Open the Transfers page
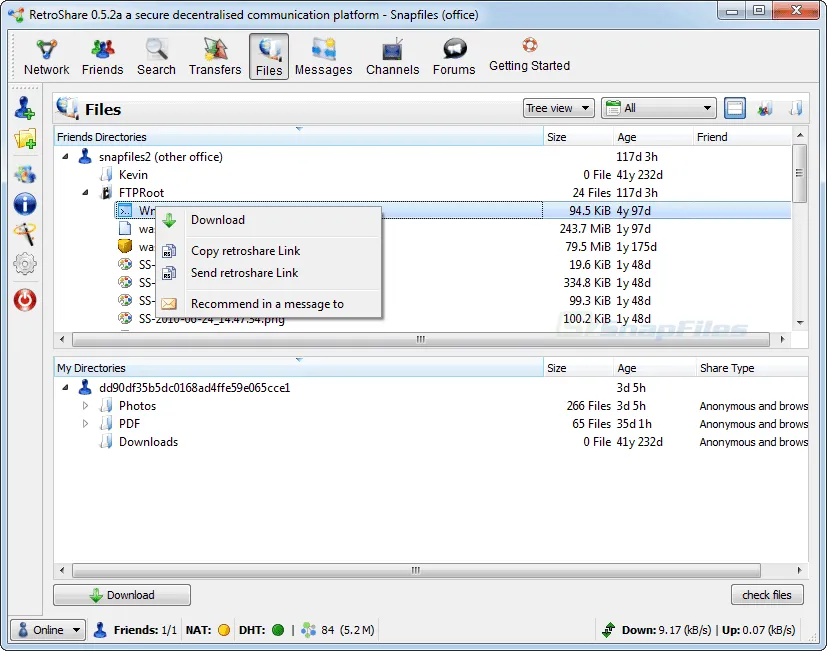 [x=215, y=57]
